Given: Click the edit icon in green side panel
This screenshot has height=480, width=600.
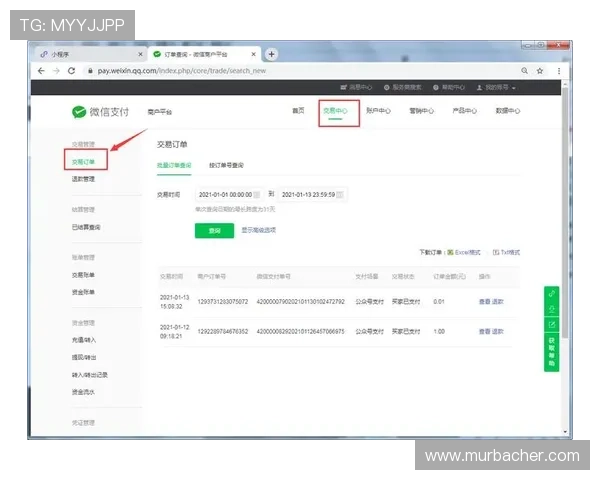Looking at the screenshot, I should (x=551, y=325).
